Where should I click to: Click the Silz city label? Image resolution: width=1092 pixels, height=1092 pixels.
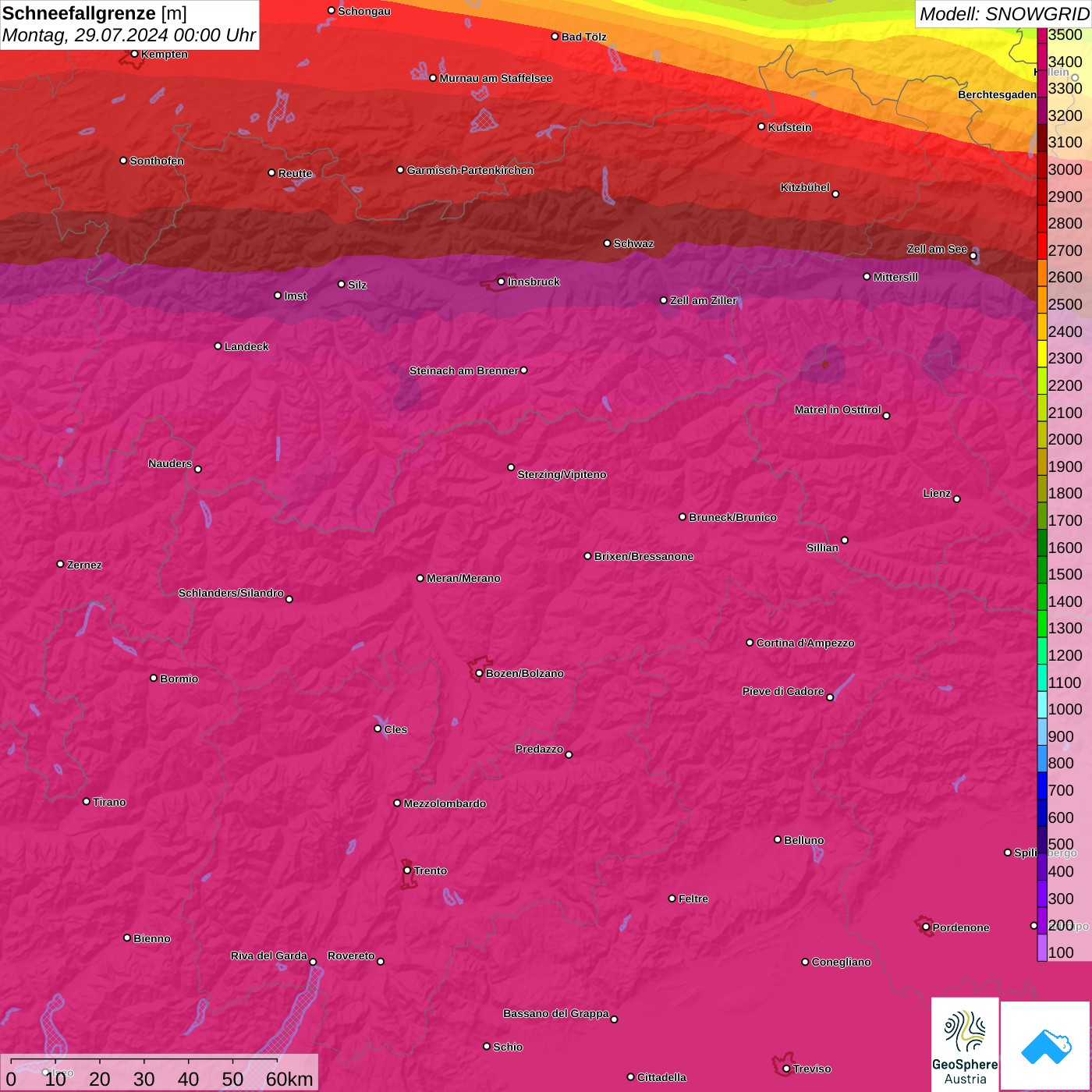pos(357,285)
